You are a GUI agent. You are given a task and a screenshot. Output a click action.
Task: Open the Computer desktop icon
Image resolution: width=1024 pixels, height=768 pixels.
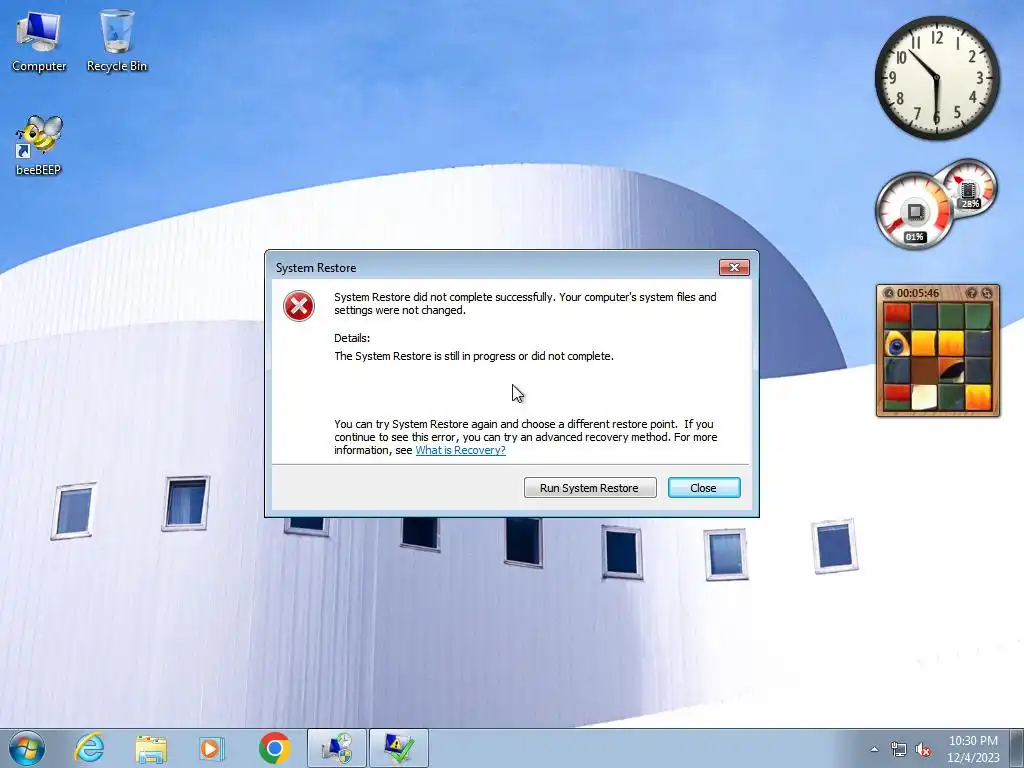[x=39, y=41]
